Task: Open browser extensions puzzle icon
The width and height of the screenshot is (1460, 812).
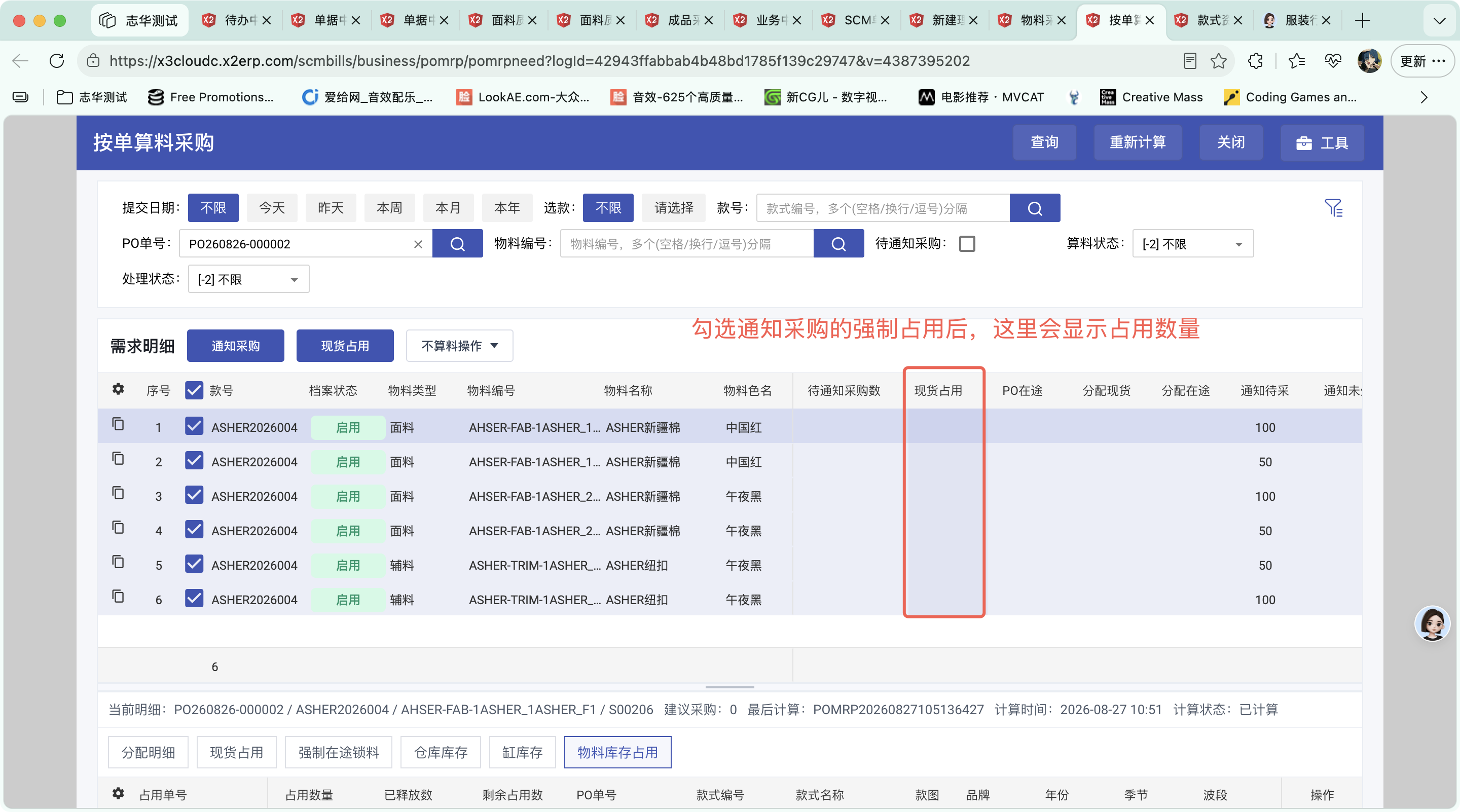Action: point(1255,61)
